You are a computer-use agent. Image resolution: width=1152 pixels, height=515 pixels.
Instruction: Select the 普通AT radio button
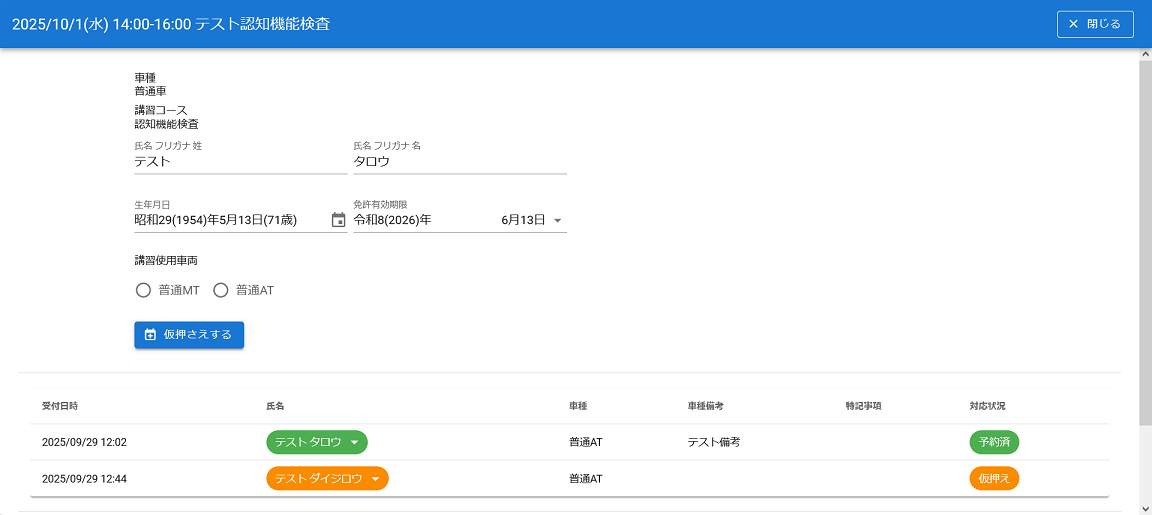click(x=221, y=291)
